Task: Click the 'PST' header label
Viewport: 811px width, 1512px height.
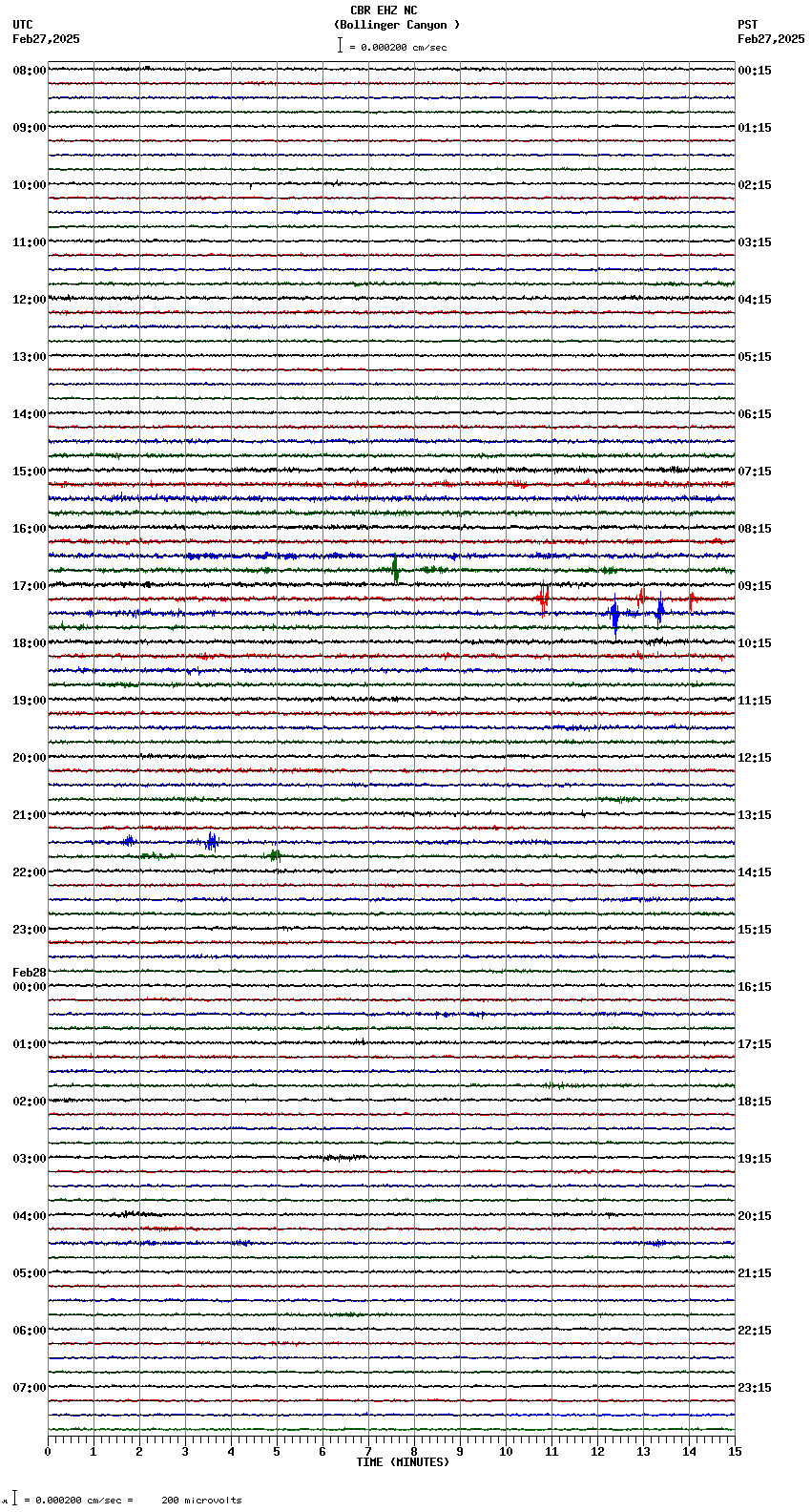Action: click(x=748, y=25)
